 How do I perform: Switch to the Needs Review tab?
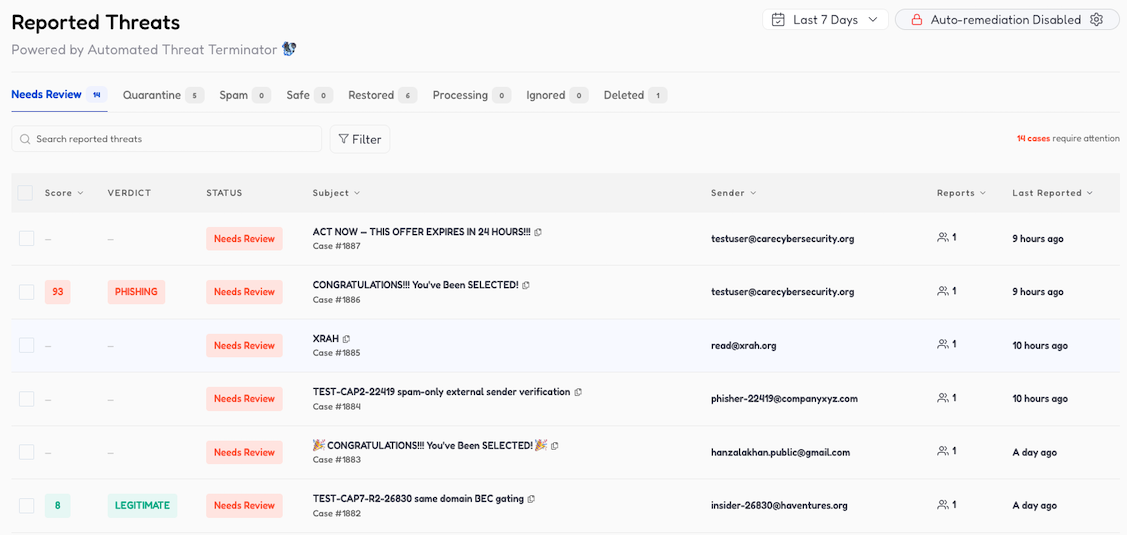point(59,94)
